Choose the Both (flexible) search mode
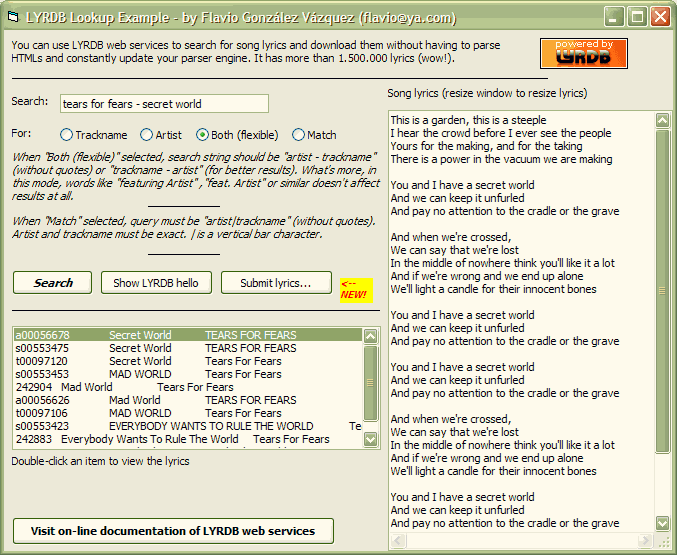 tap(203, 135)
